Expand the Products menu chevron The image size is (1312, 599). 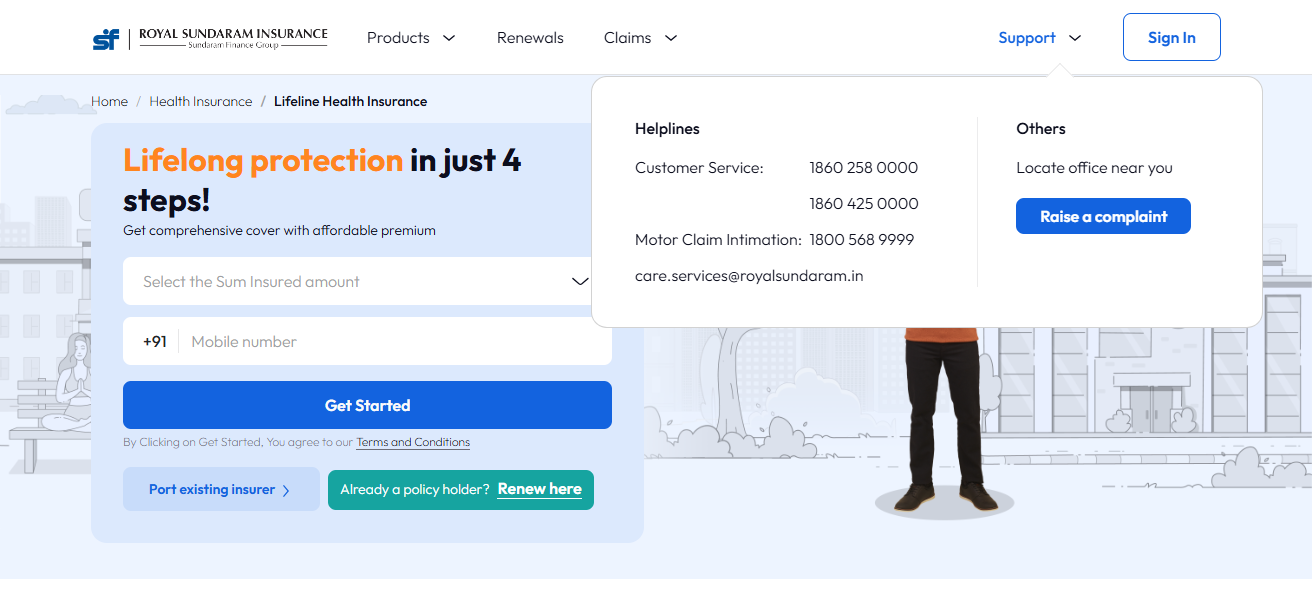click(449, 38)
